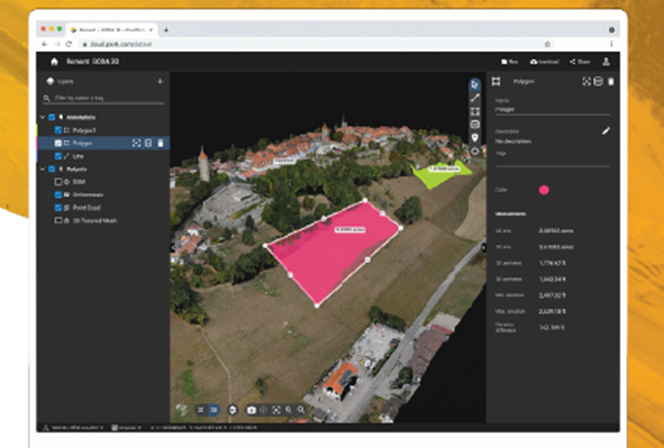The height and width of the screenshot is (448, 664).
Task: Click the camera screenshot icon in viewer
Action: [252, 410]
